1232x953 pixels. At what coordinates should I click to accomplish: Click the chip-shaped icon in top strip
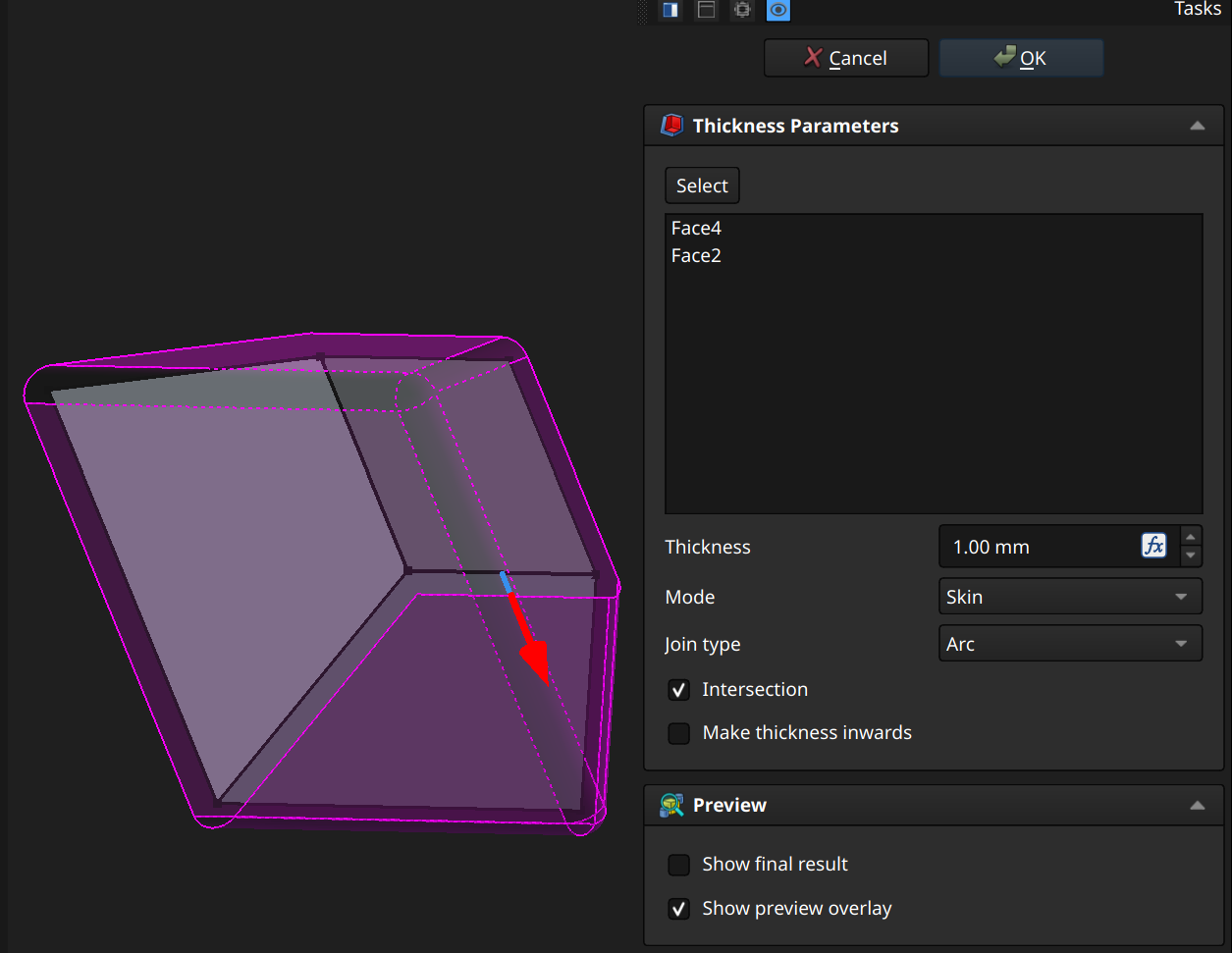[x=742, y=10]
